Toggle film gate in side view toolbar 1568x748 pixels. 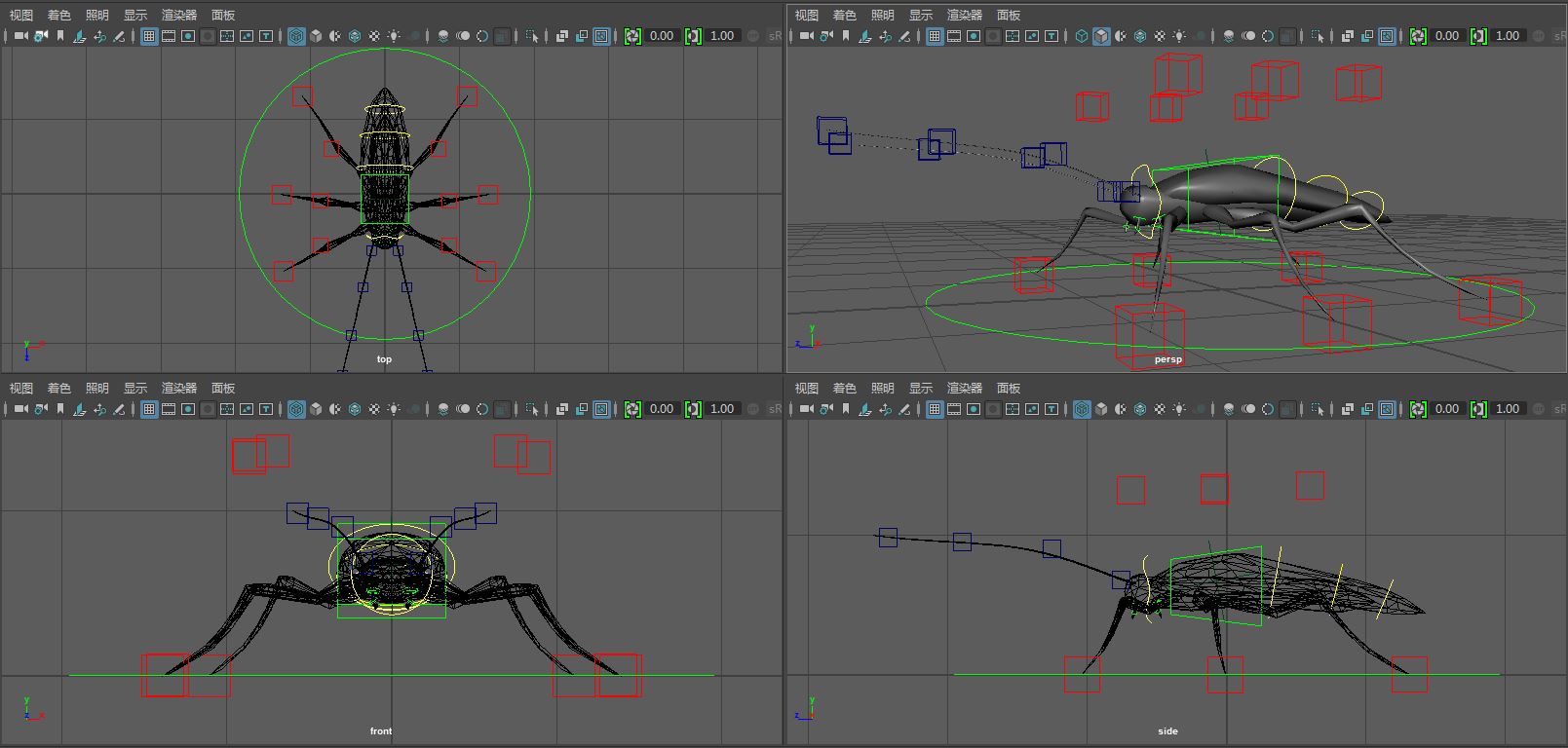click(954, 409)
